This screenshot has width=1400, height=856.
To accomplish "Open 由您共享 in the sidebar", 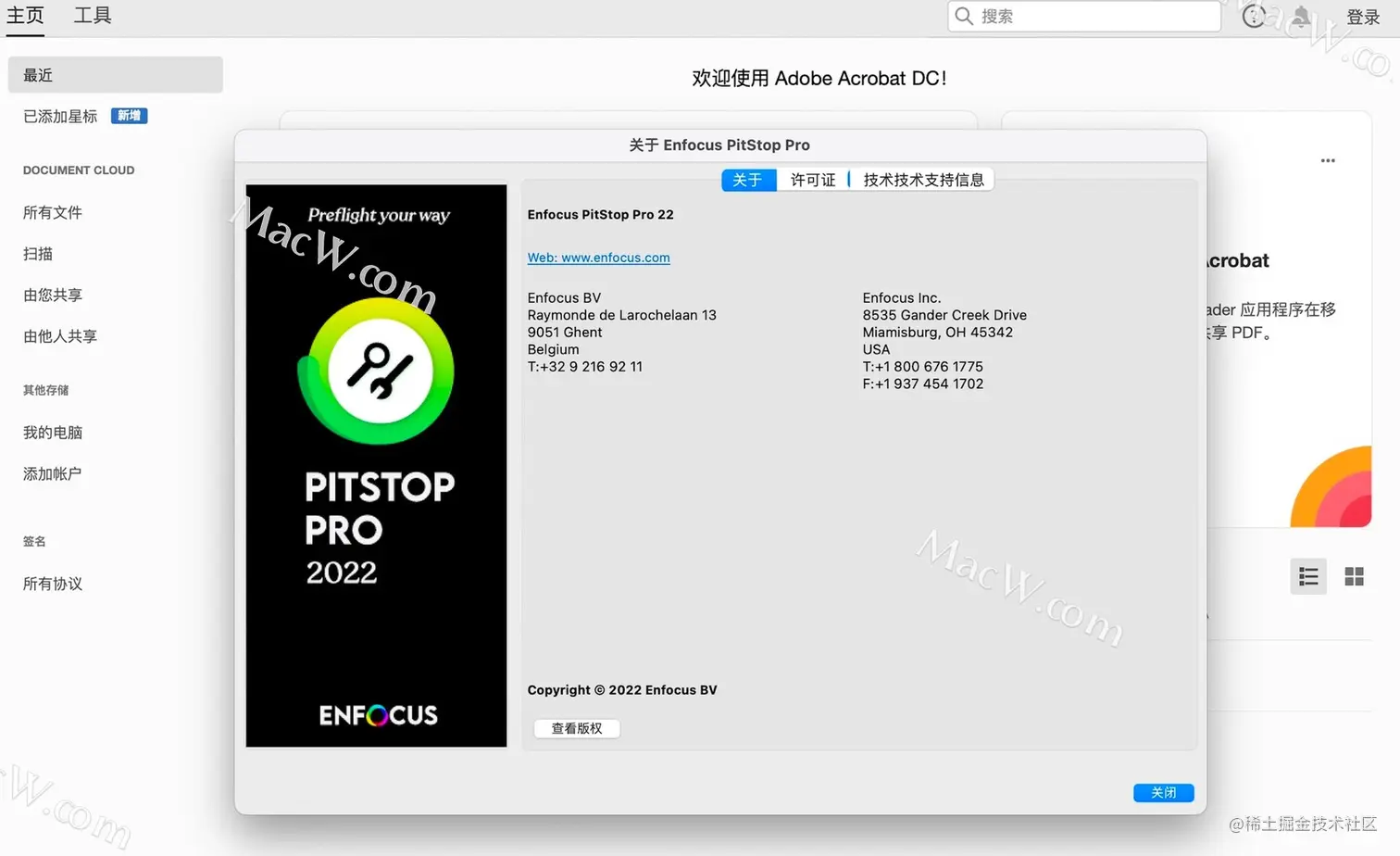I will pos(53,295).
